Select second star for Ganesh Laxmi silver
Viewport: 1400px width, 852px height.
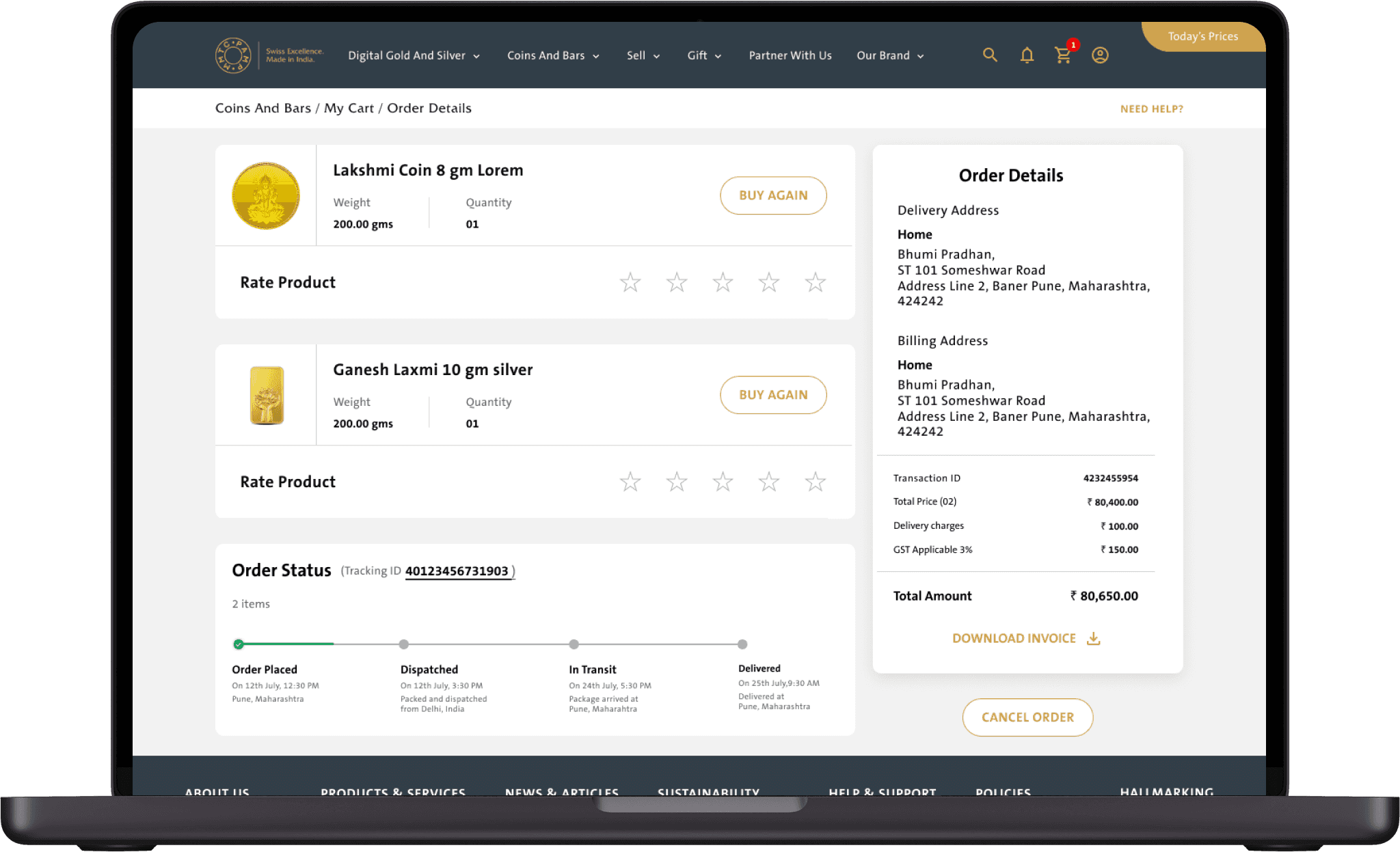(x=676, y=482)
